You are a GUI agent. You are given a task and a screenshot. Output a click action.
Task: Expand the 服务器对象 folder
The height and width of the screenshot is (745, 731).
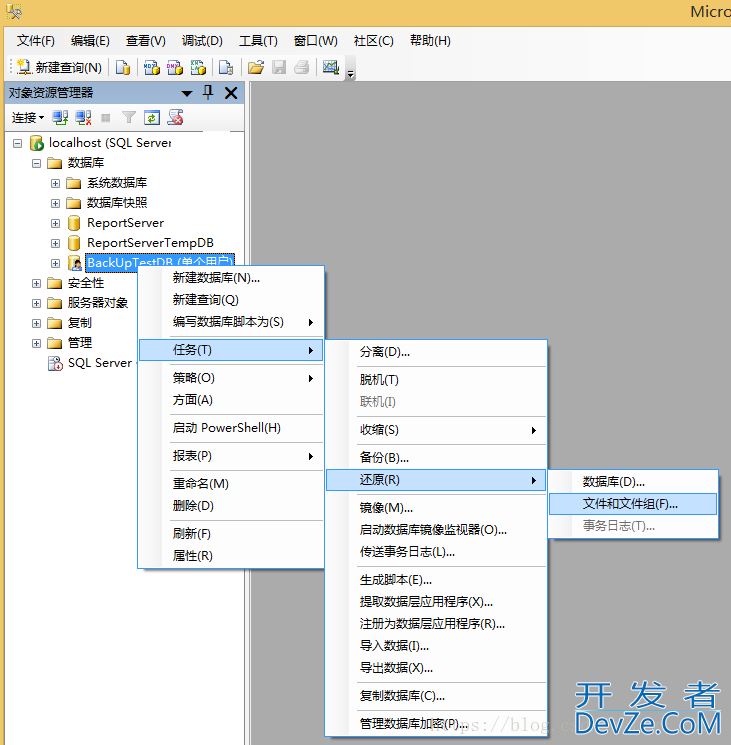[37, 303]
